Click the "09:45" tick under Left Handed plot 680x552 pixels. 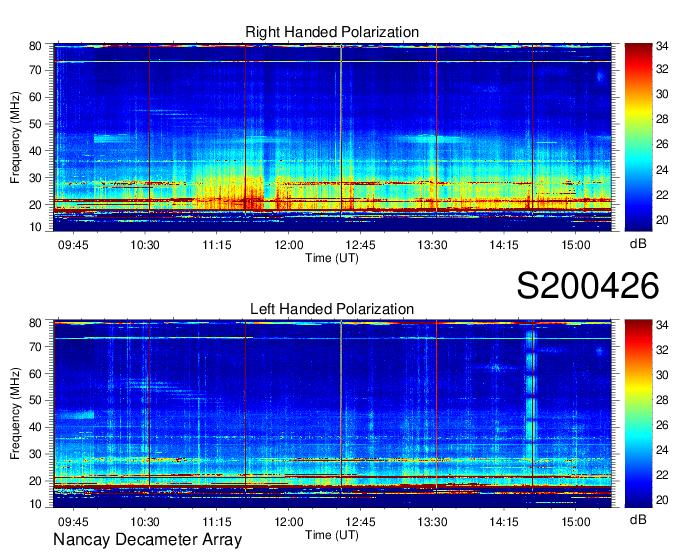tap(73, 522)
